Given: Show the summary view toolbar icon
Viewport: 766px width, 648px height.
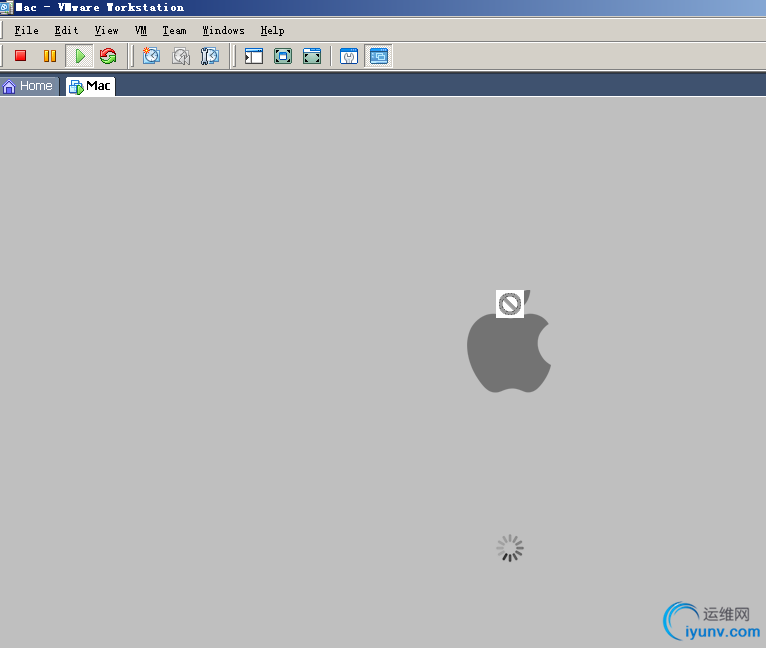Looking at the screenshot, I should click(349, 56).
